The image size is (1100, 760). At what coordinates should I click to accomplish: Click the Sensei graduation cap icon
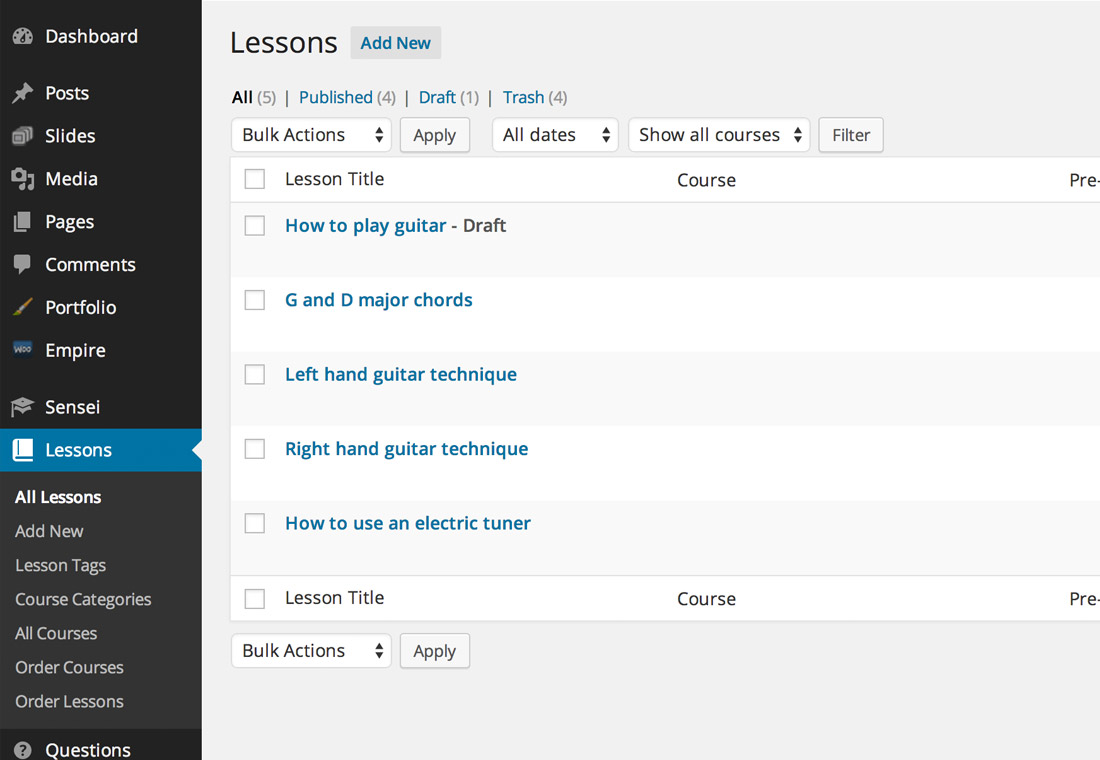[22, 407]
